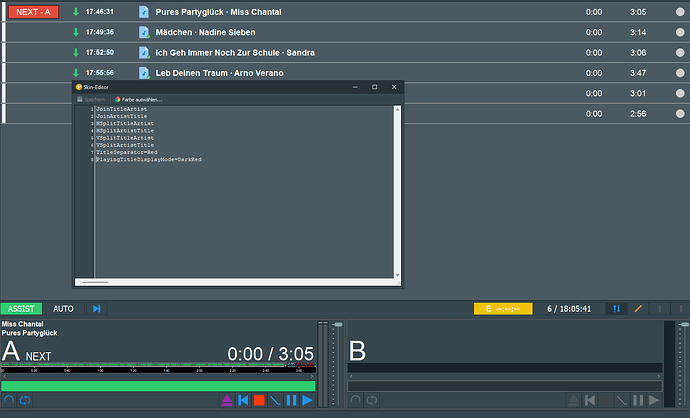Skip to track start on player A

(x=242, y=401)
